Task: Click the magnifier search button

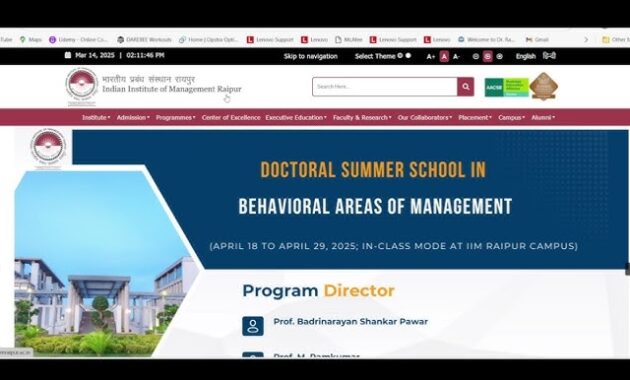Action: tap(466, 87)
